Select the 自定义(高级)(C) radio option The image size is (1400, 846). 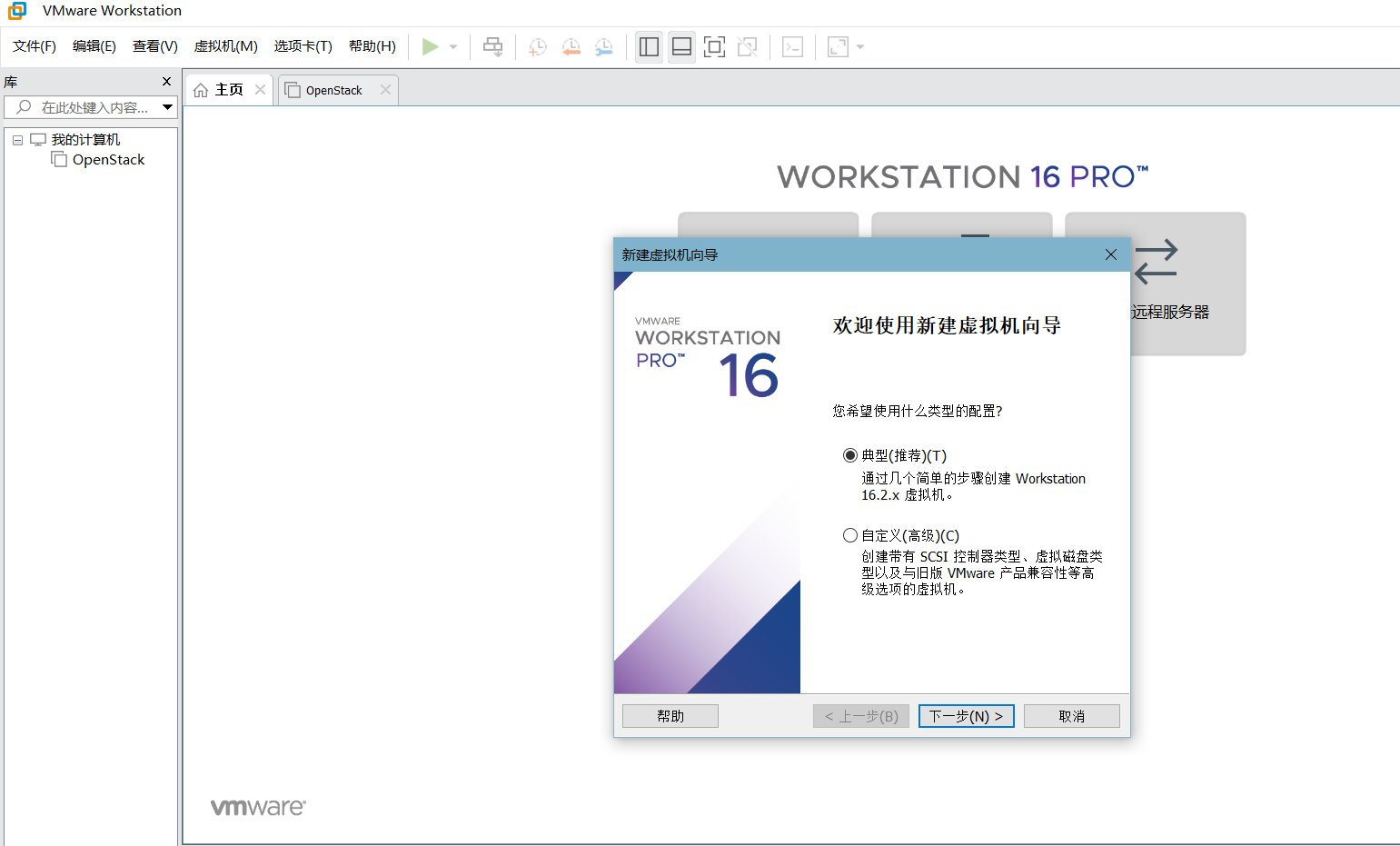(850, 535)
